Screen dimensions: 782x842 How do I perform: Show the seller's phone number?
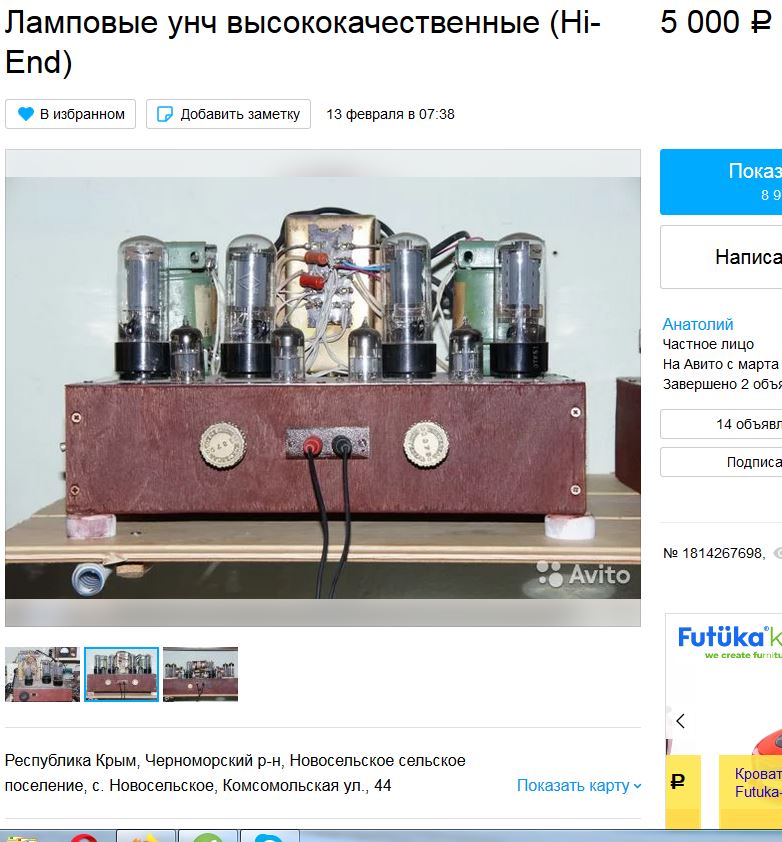tap(721, 182)
